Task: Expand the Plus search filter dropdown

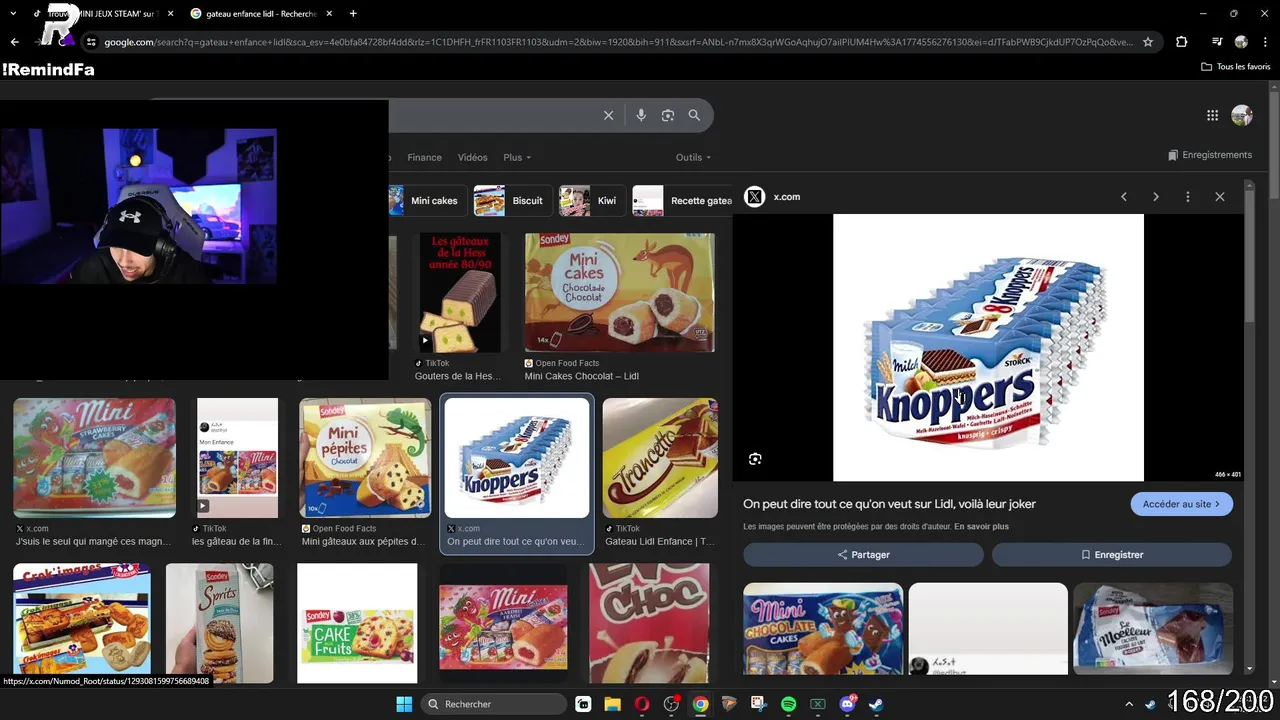Action: [x=517, y=157]
